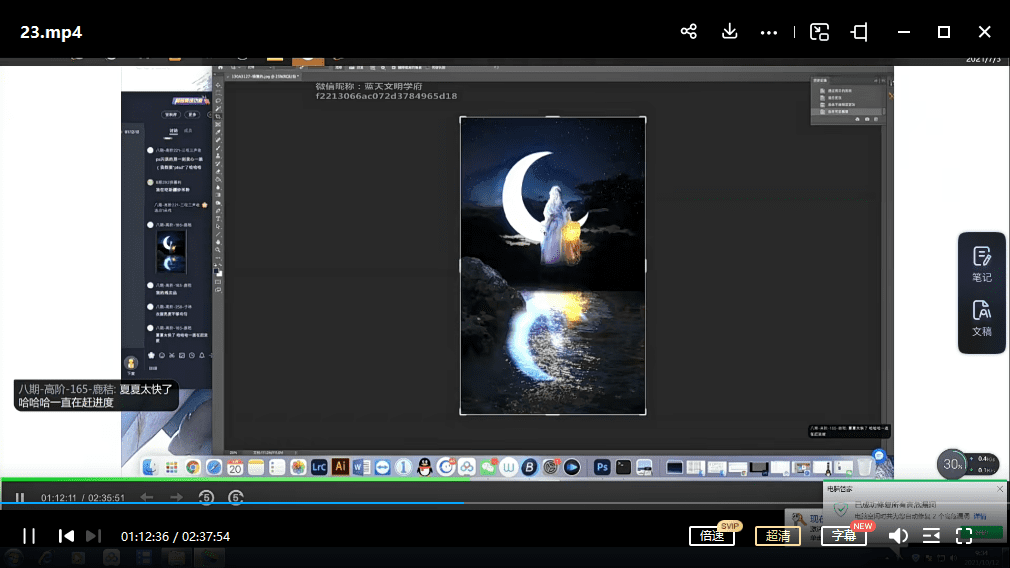
Task: Open Launchpad from the dock
Action: [171, 468]
